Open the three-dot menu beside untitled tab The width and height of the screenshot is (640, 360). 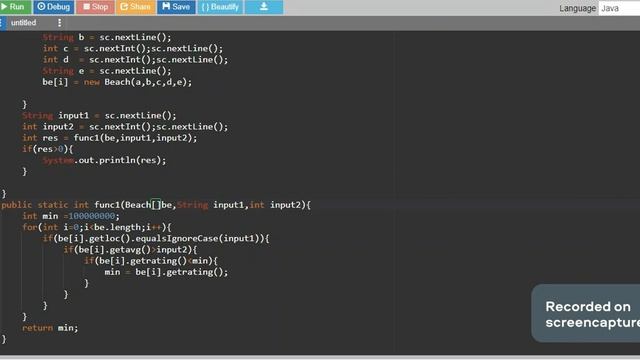(x=60, y=23)
